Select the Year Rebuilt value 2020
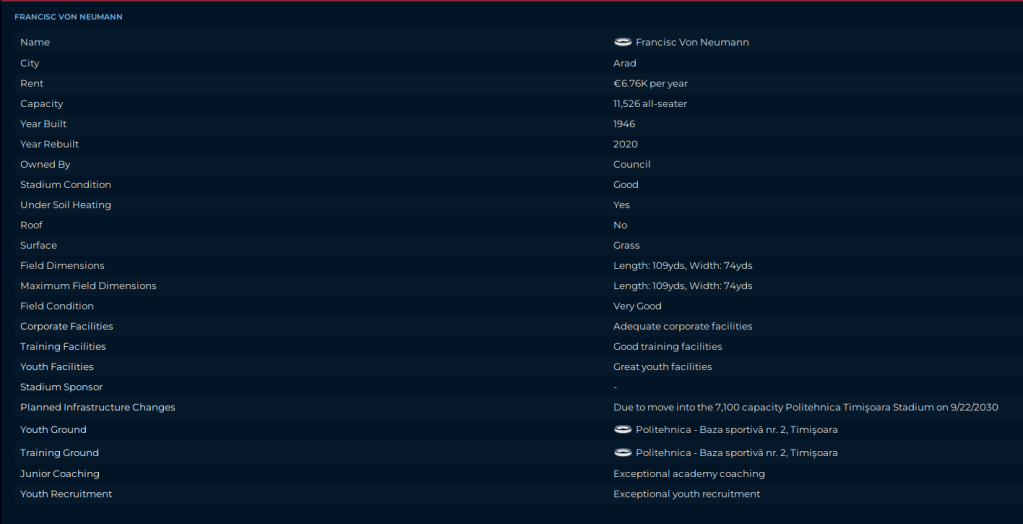1023x524 pixels. coord(624,144)
